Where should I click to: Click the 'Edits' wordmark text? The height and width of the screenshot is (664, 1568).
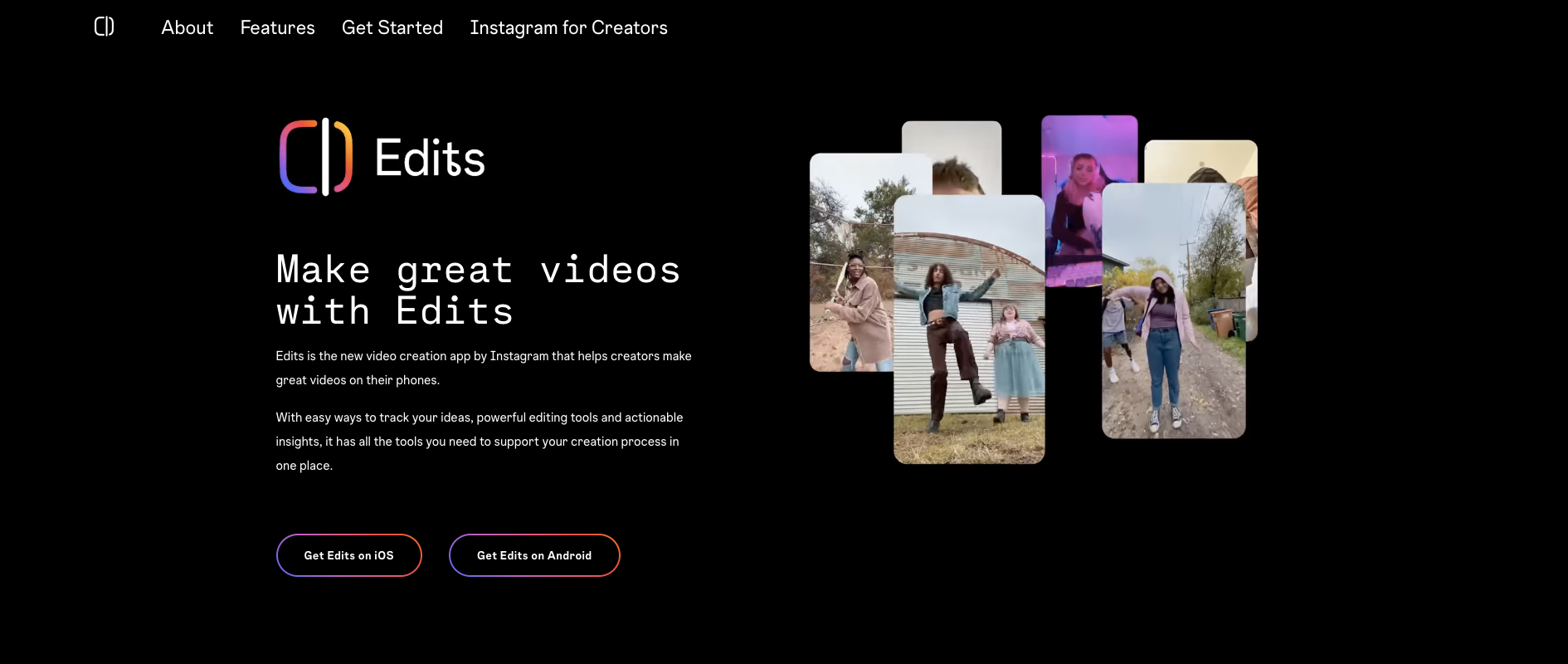[430, 158]
